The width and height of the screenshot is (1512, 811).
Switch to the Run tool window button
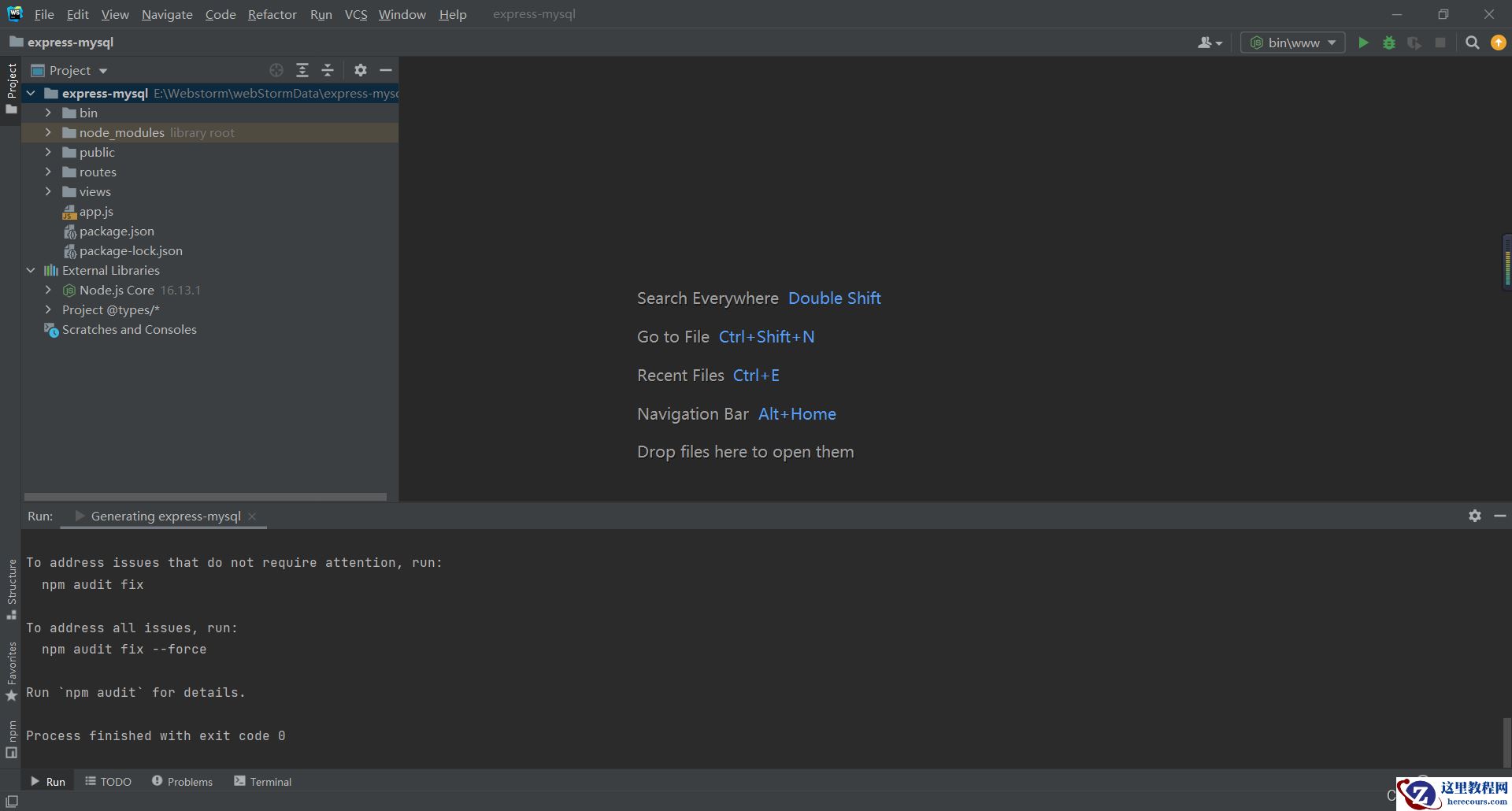[x=48, y=781]
